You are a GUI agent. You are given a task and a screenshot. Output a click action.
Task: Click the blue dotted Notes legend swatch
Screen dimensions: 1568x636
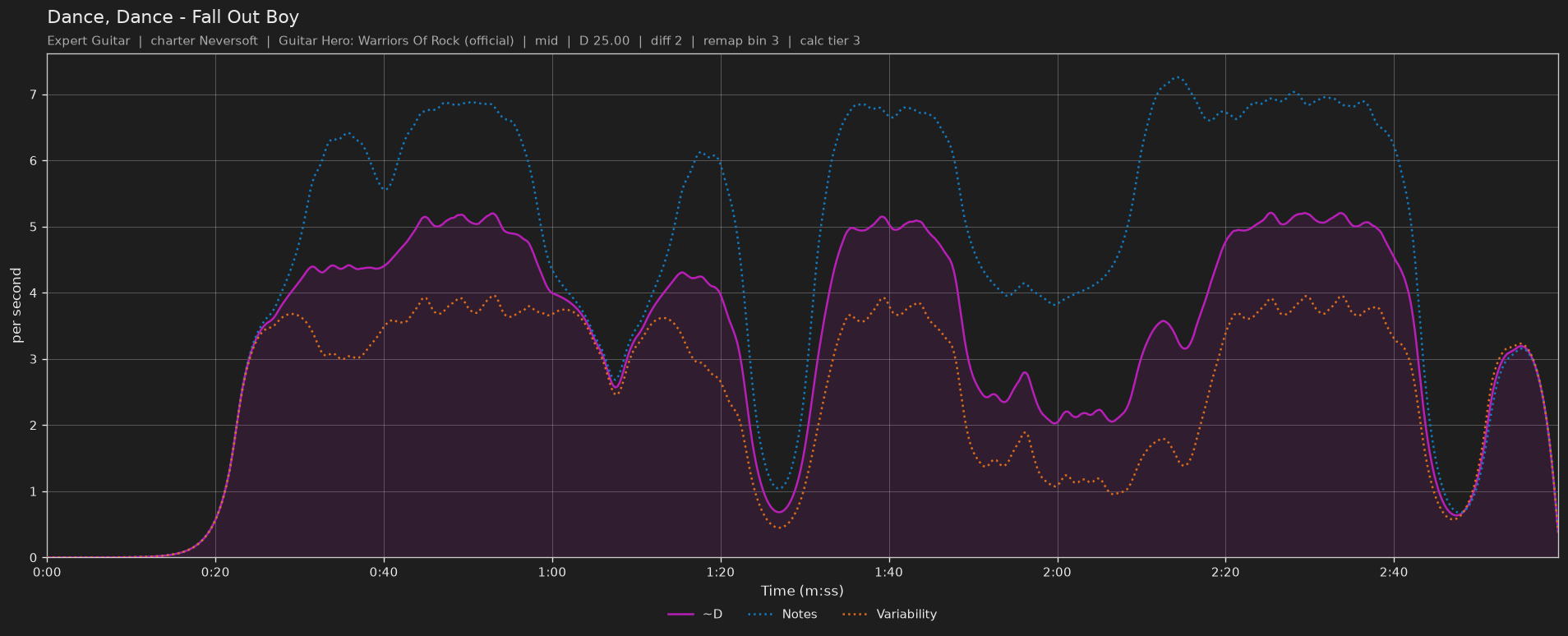pos(761,615)
